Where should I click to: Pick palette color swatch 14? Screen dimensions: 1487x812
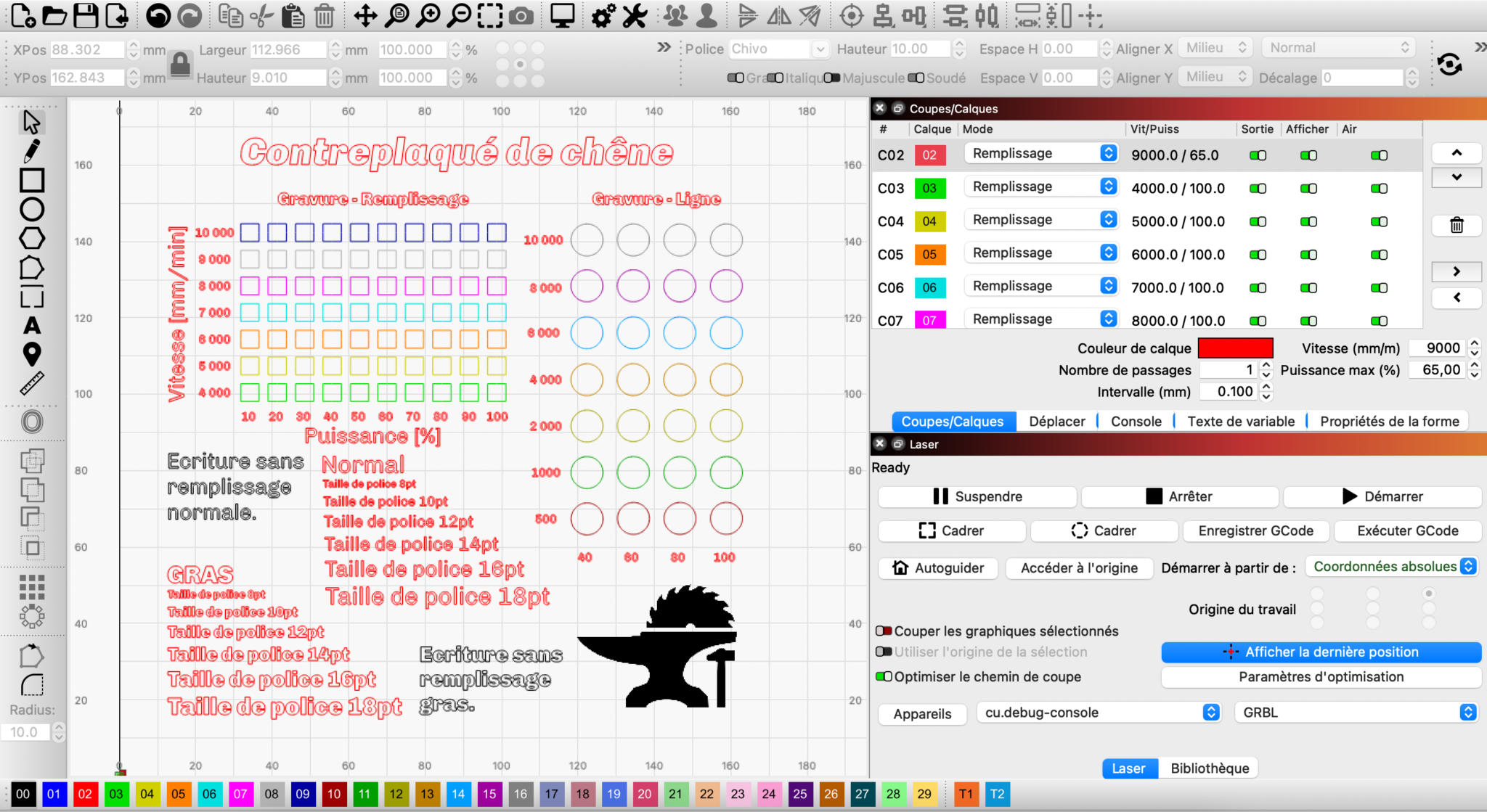click(x=458, y=794)
